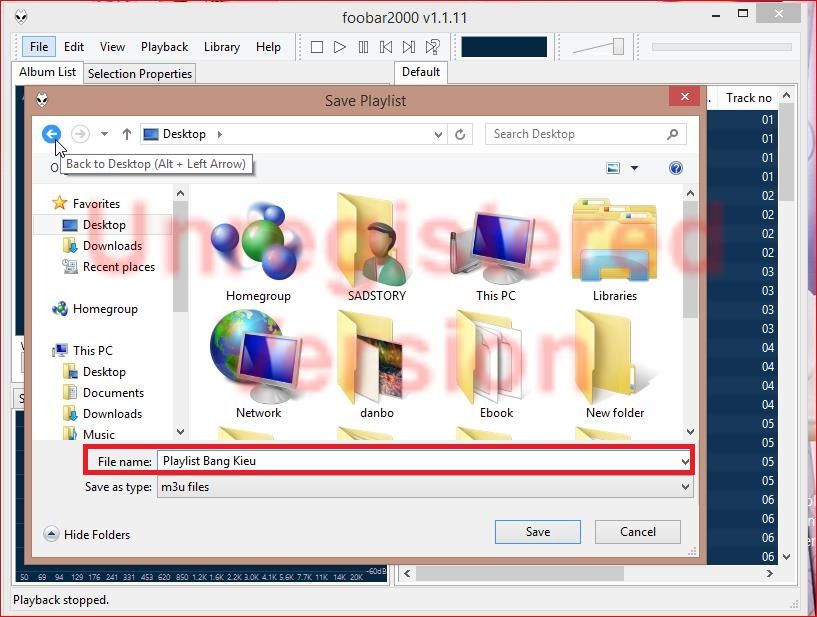Click the Save button
The image size is (817, 617).
(x=538, y=532)
